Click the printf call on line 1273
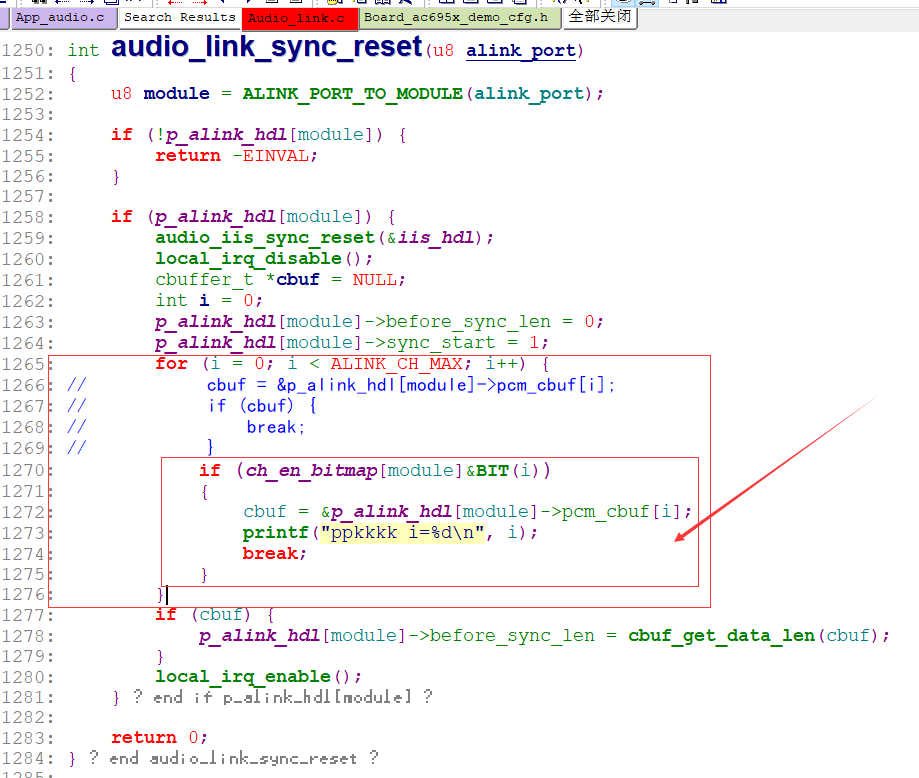The height and width of the screenshot is (778, 919). coord(275,532)
